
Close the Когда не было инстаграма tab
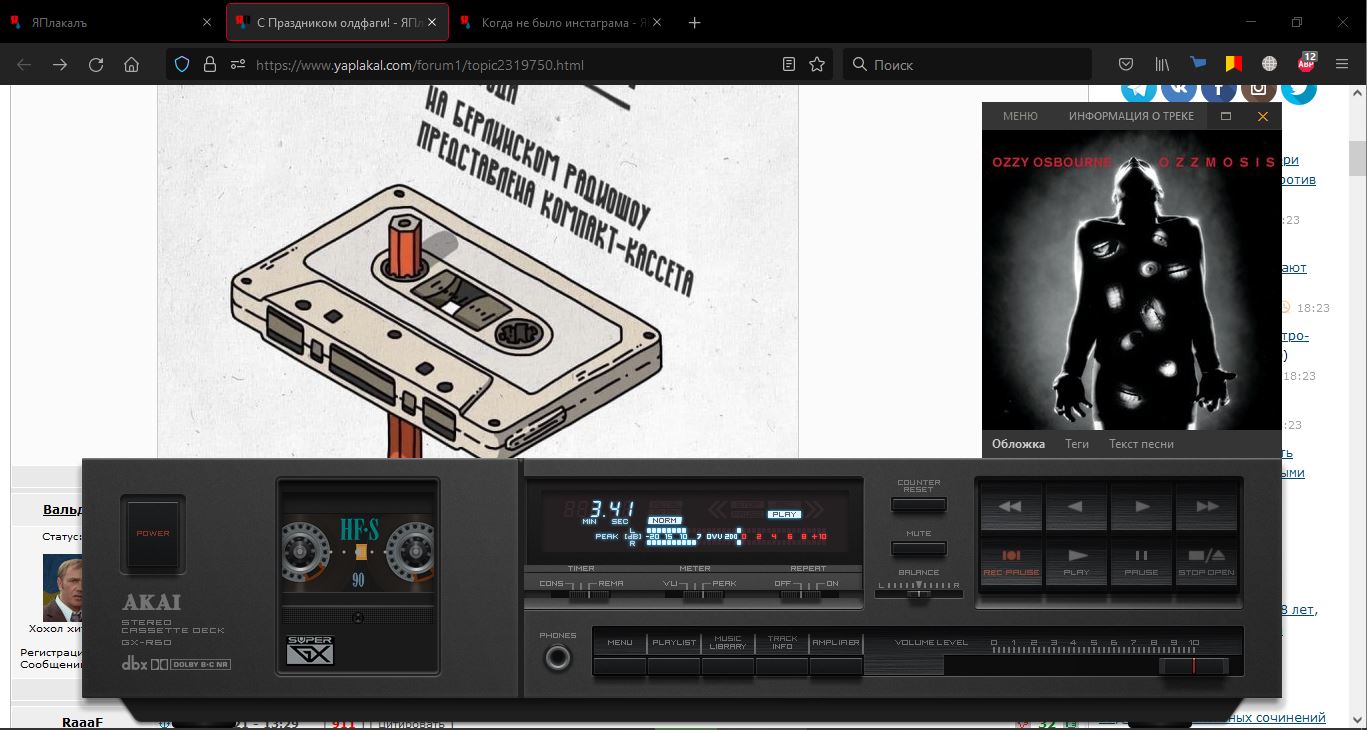click(656, 22)
